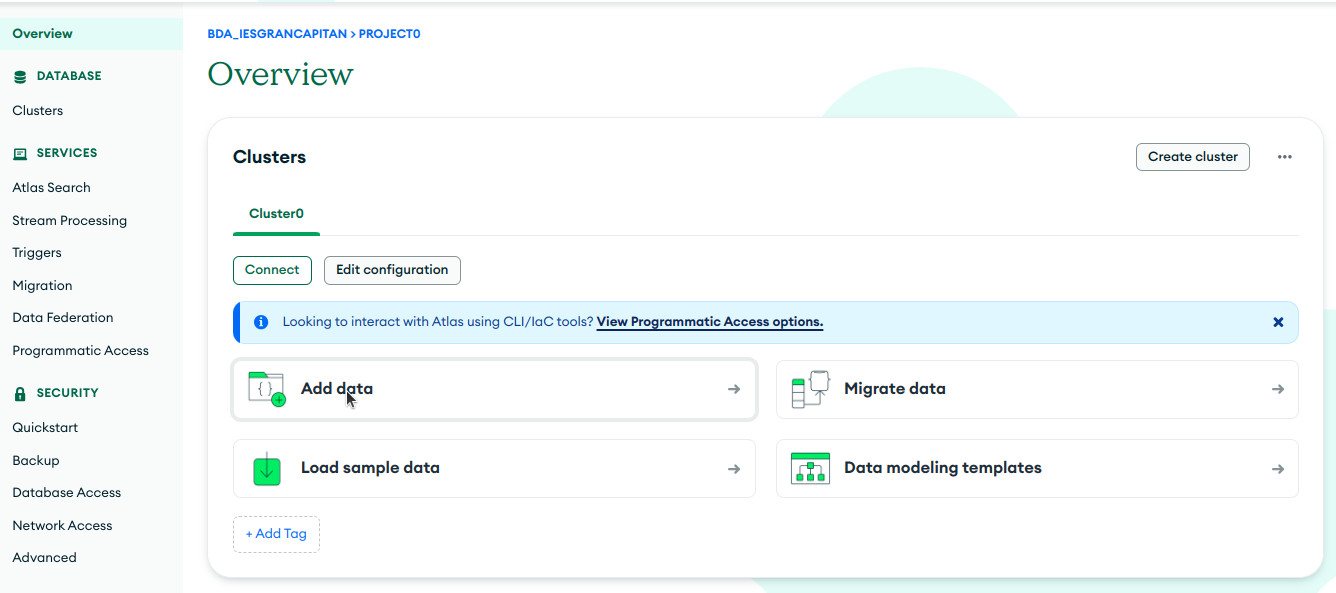Click the + Add Tag button
The width and height of the screenshot is (1336, 593).
(276, 534)
